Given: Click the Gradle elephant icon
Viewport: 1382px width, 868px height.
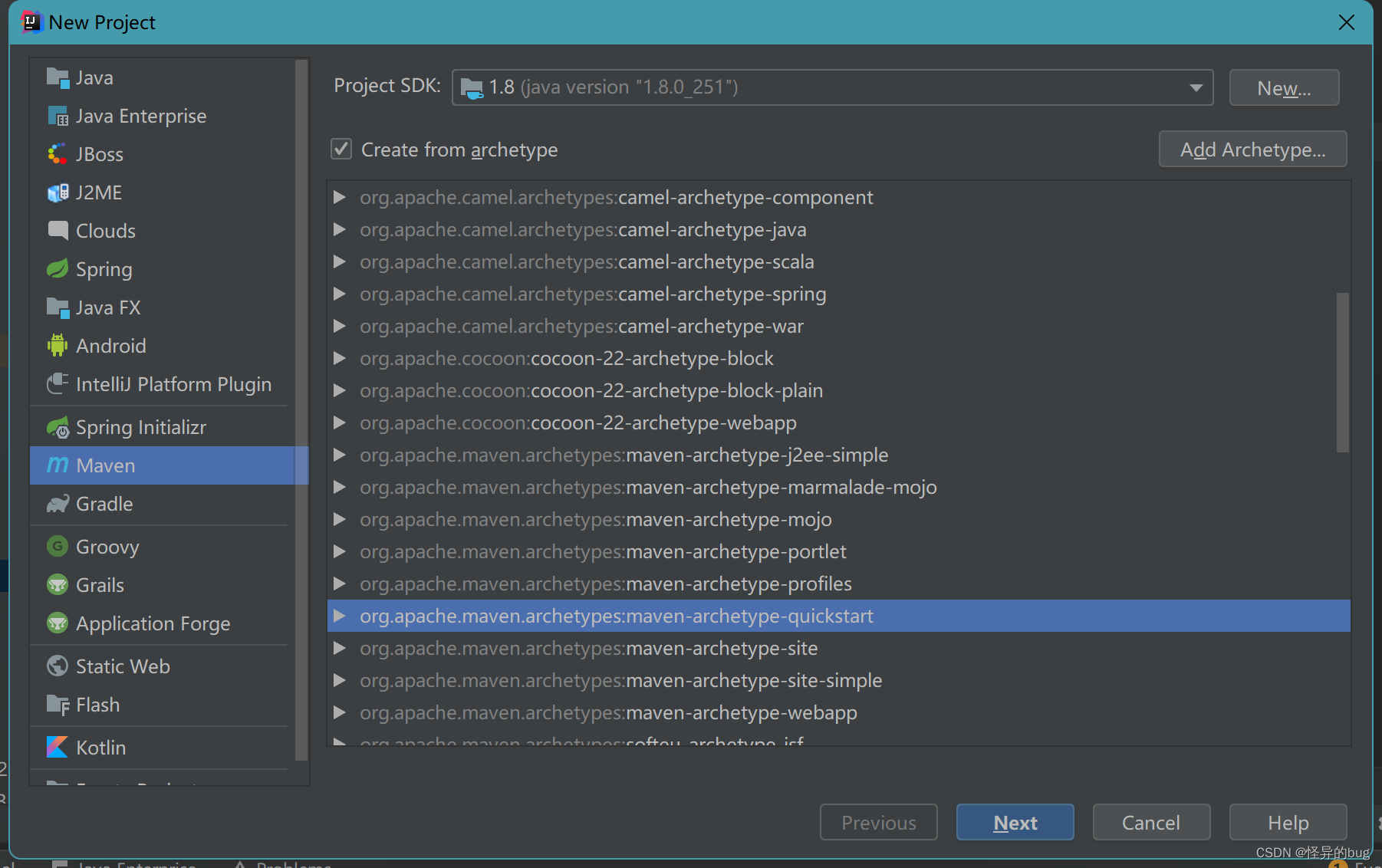Looking at the screenshot, I should (x=58, y=504).
